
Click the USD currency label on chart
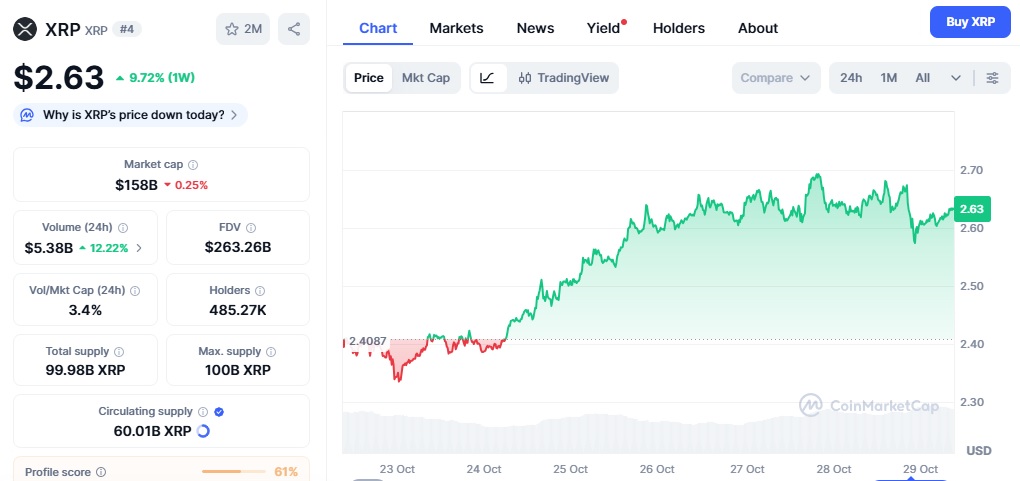[x=979, y=450]
